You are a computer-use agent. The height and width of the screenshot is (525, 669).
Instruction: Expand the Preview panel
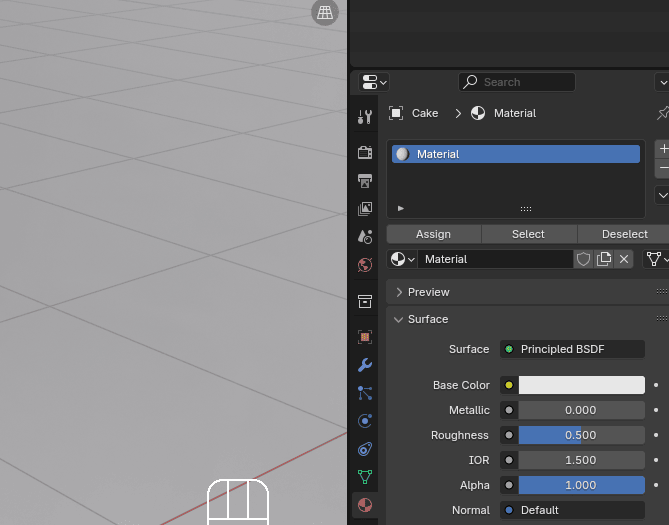click(428, 292)
